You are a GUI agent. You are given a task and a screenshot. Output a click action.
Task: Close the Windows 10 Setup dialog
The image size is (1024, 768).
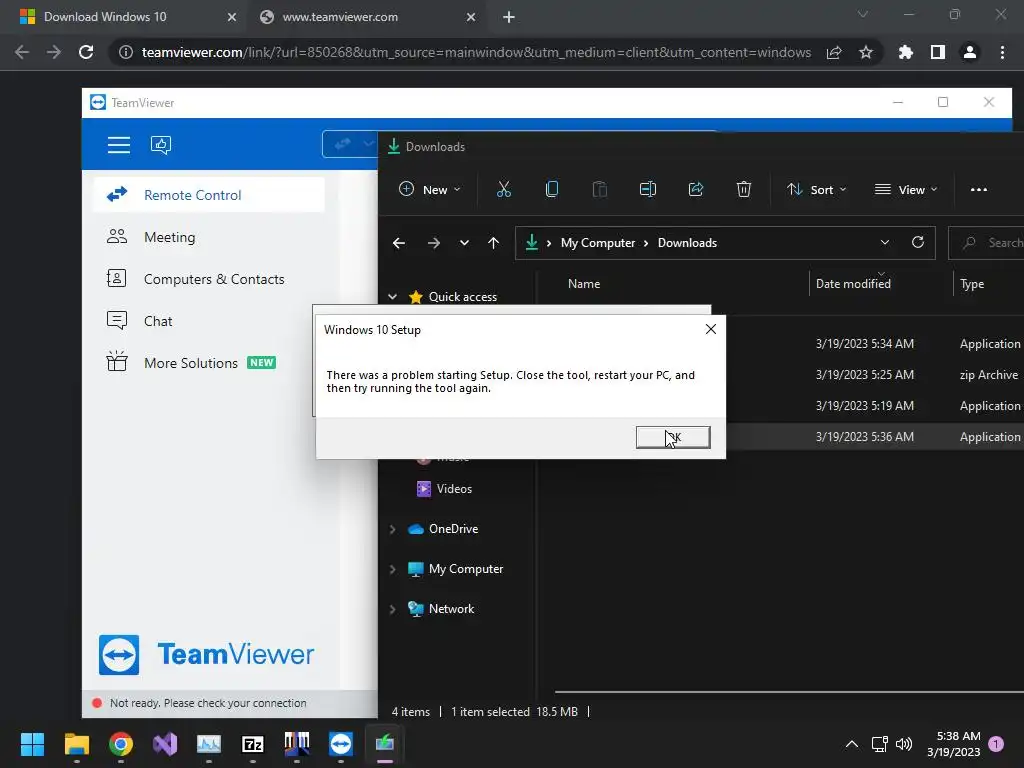(x=711, y=329)
